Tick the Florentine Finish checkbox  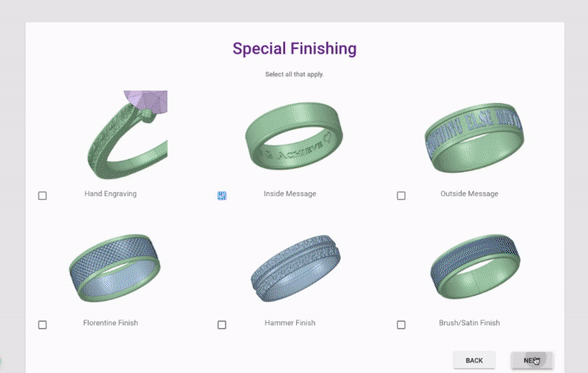click(x=42, y=325)
